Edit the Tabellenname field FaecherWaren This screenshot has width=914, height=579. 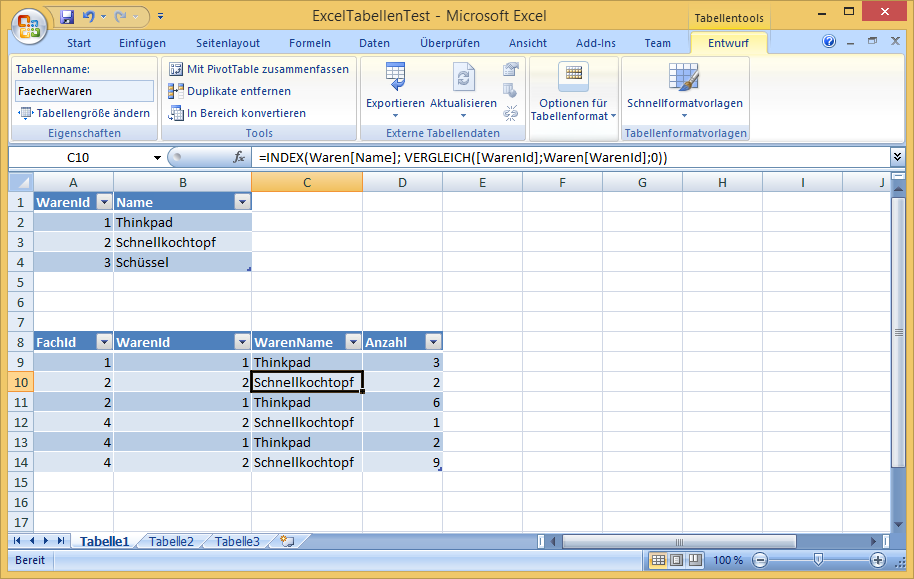[x=84, y=91]
